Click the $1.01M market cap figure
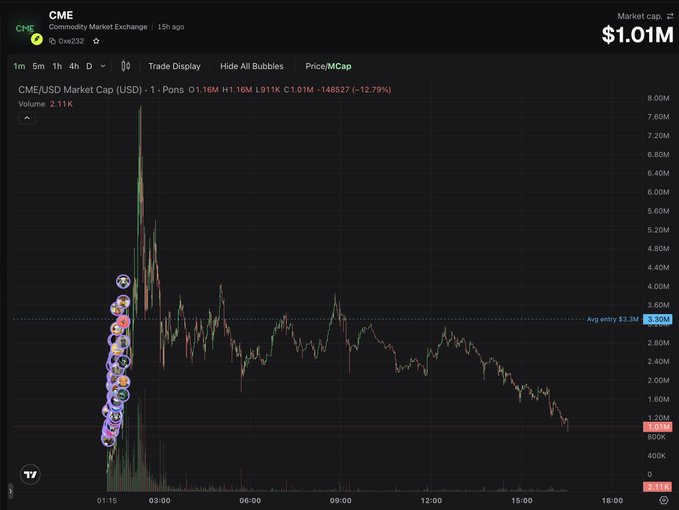 pyautogui.click(x=637, y=35)
